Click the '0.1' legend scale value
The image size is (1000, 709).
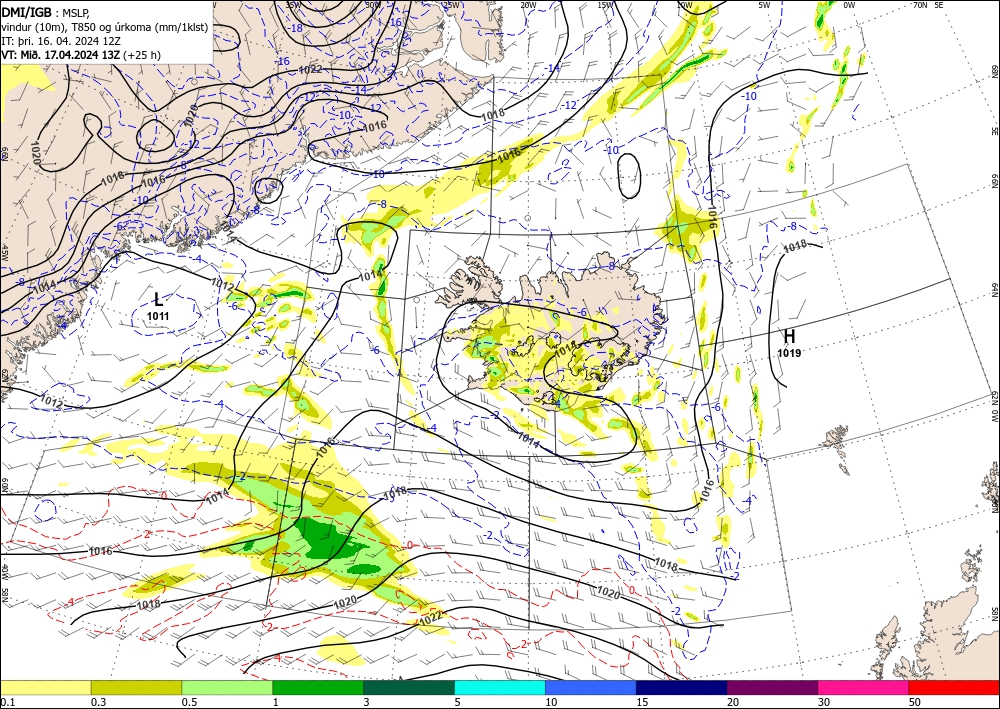(6, 702)
